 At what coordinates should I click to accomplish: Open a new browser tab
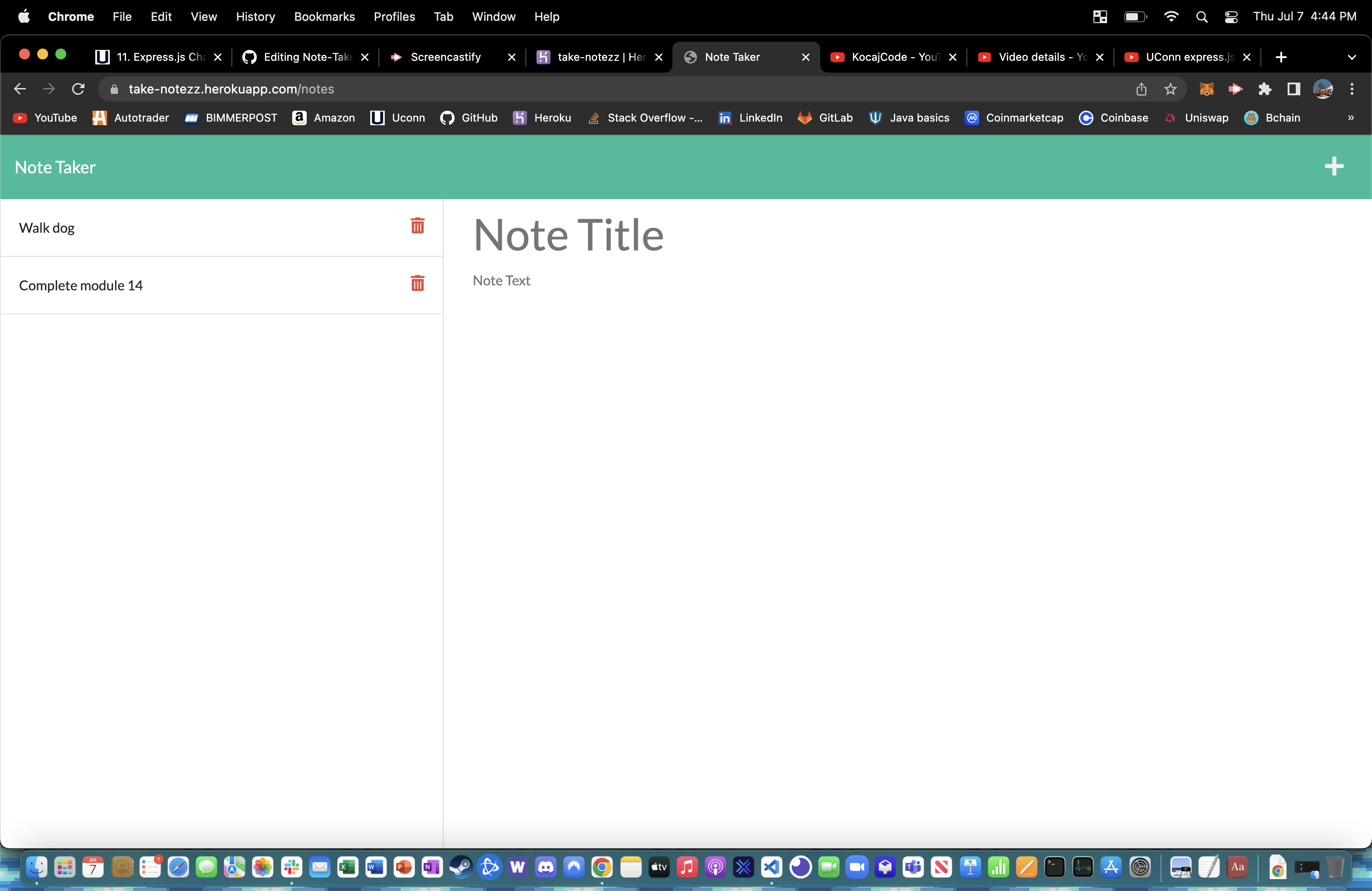point(1281,57)
